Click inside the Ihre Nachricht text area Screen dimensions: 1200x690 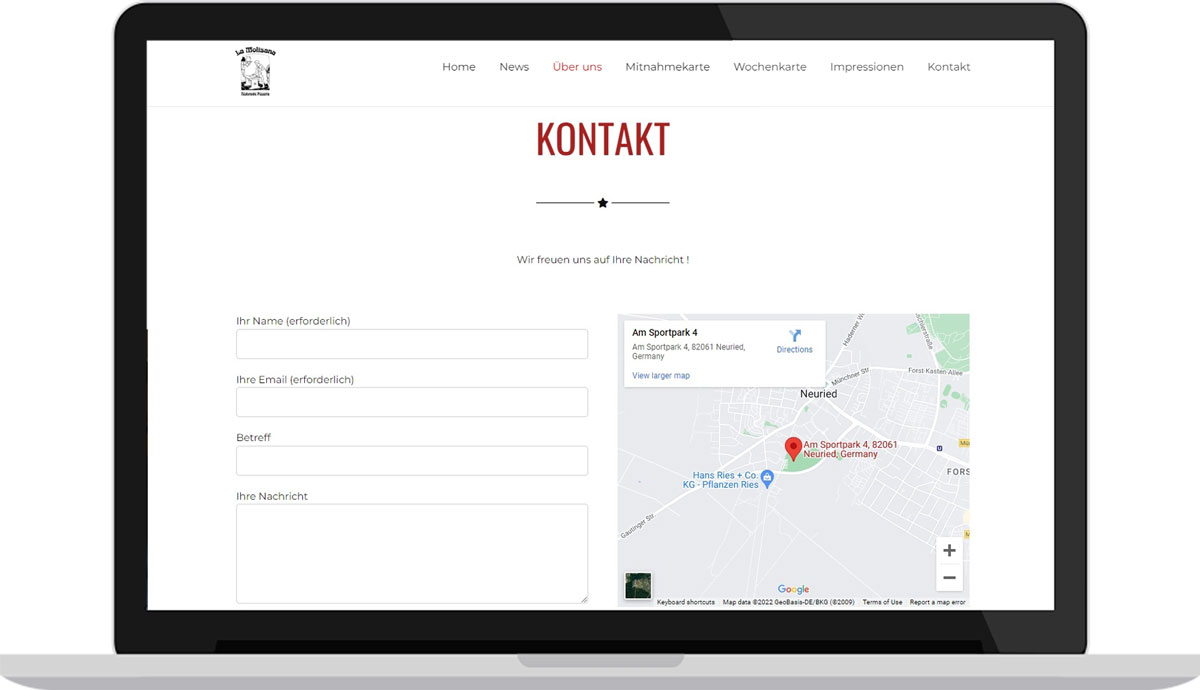[411, 553]
